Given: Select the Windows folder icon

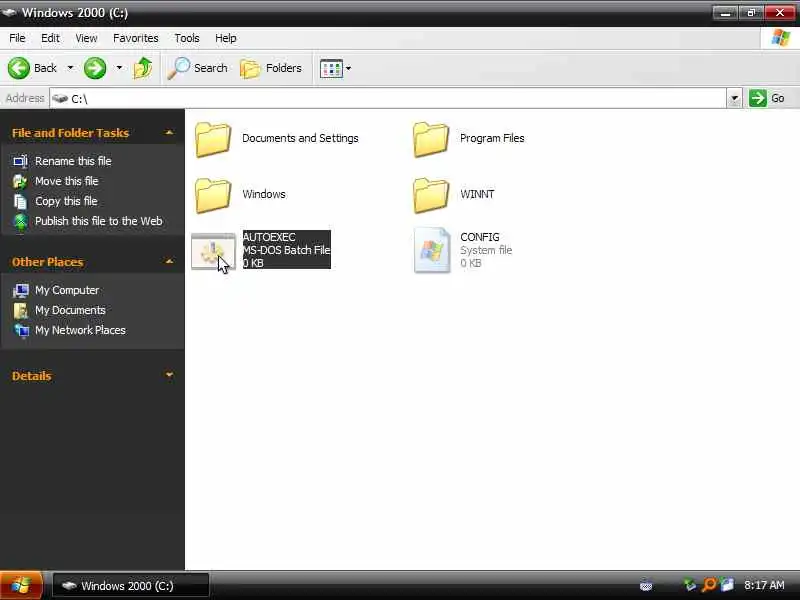Looking at the screenshot, I should 213,195.
